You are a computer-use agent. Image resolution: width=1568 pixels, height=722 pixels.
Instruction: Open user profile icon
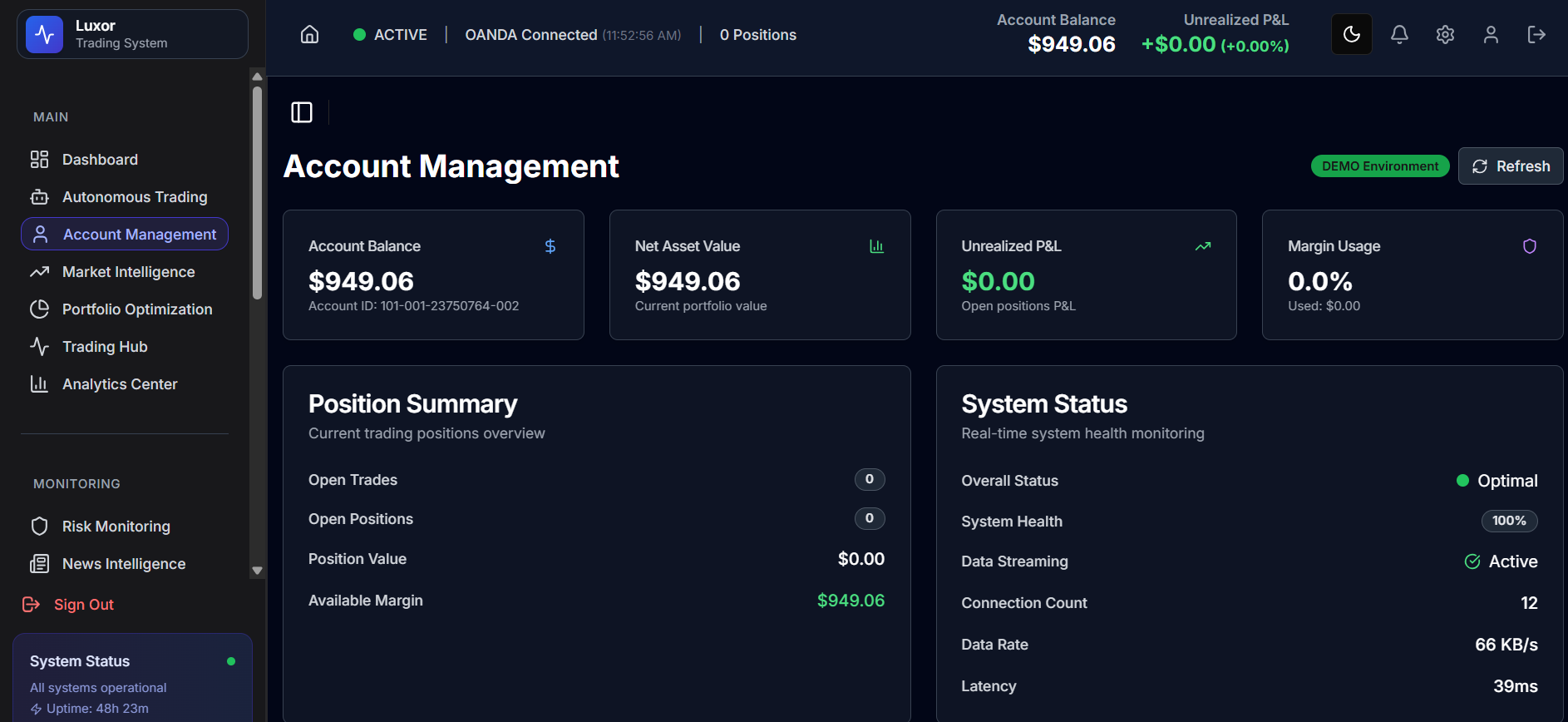tap(1491, 34)
